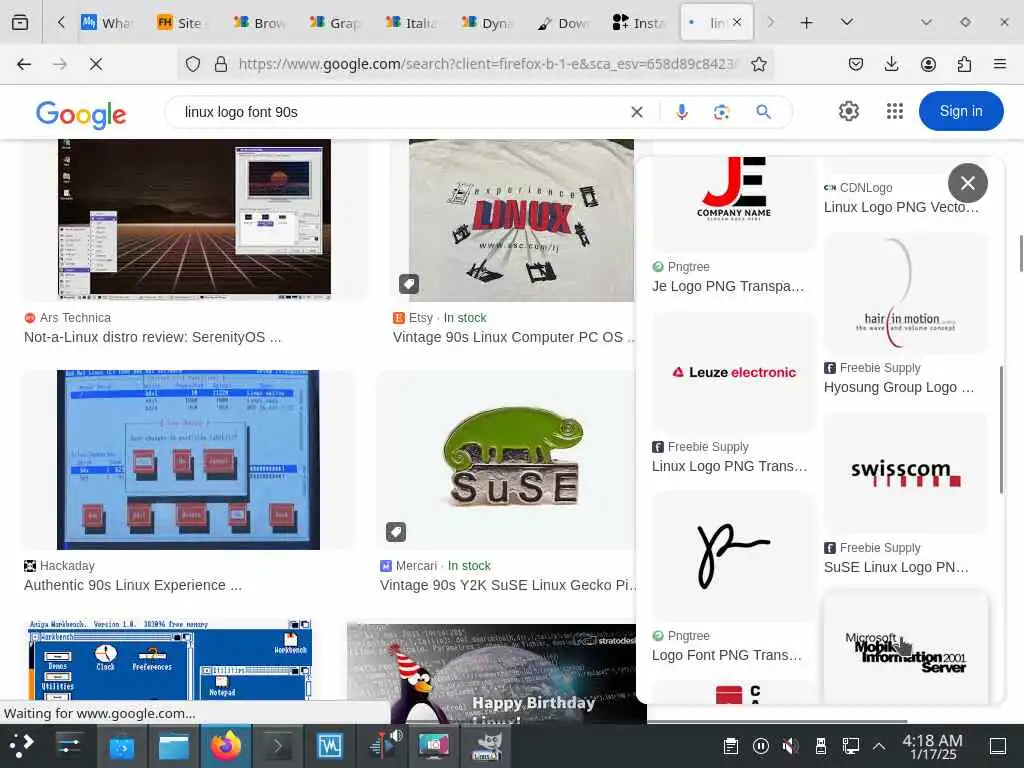Open tracking protection shield icon

[x=193, y=64]
